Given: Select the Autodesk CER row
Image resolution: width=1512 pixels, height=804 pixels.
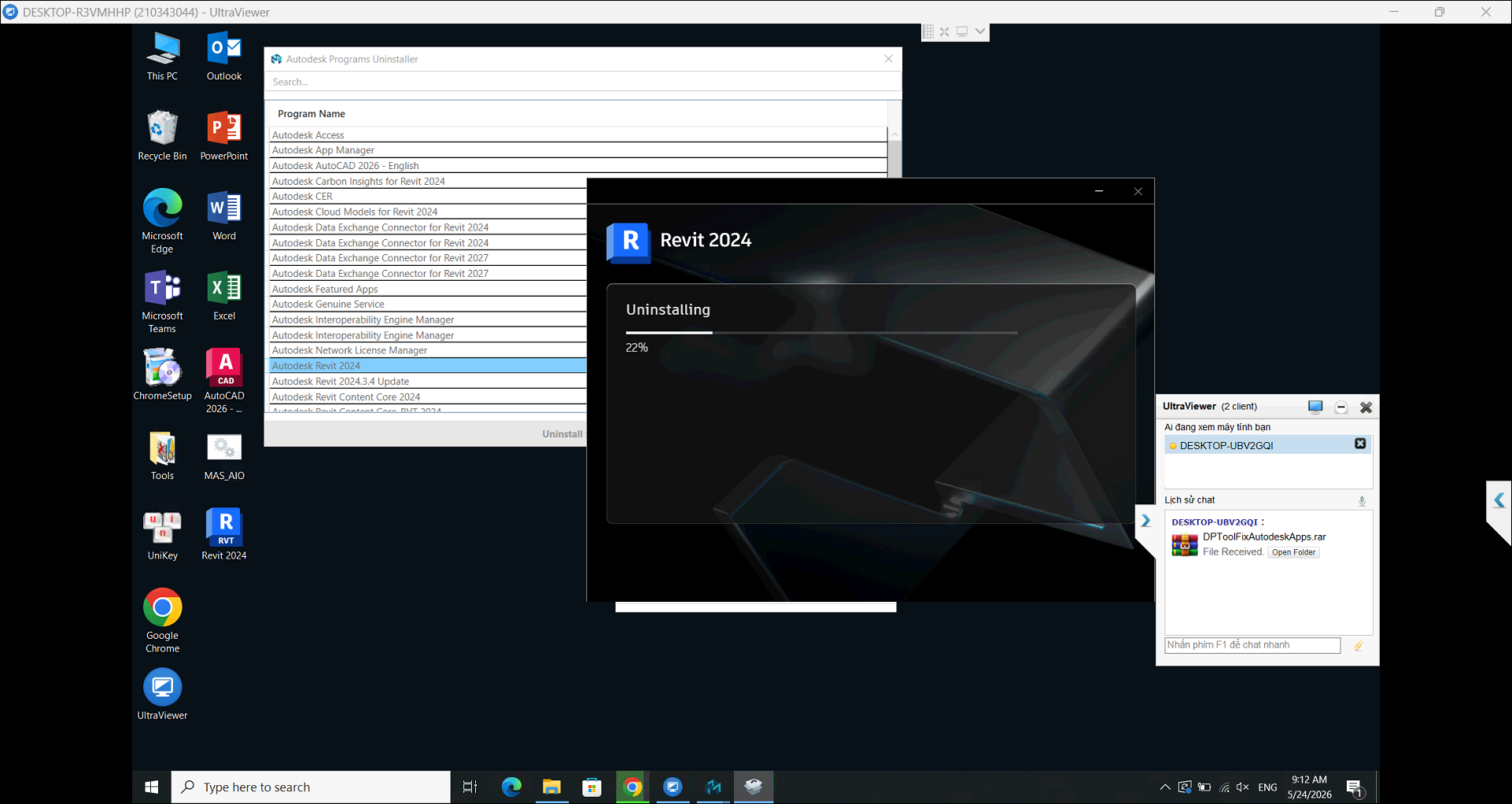Looking at the screenshot, I should click(428, 197).
